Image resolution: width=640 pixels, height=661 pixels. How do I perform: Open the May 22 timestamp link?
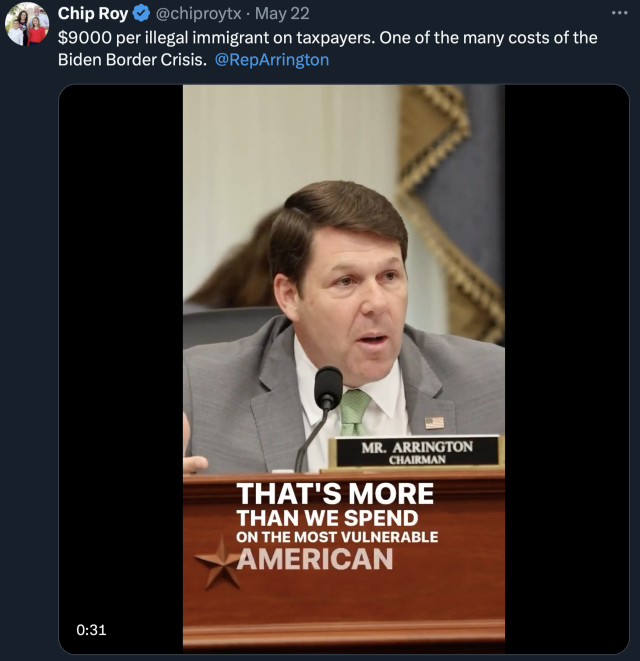(x=282, y=13)
